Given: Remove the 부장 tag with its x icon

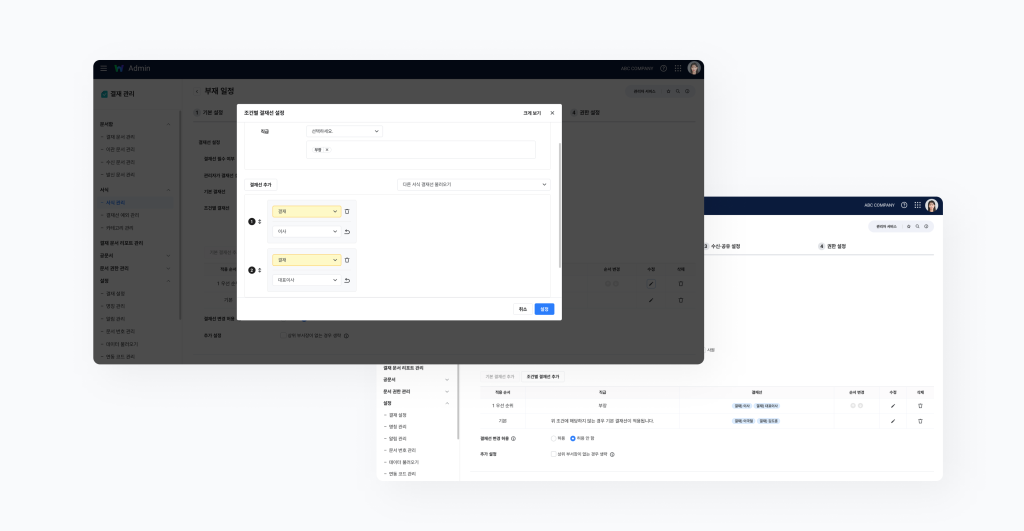Looking at the screenshot, I should [327, 150].
